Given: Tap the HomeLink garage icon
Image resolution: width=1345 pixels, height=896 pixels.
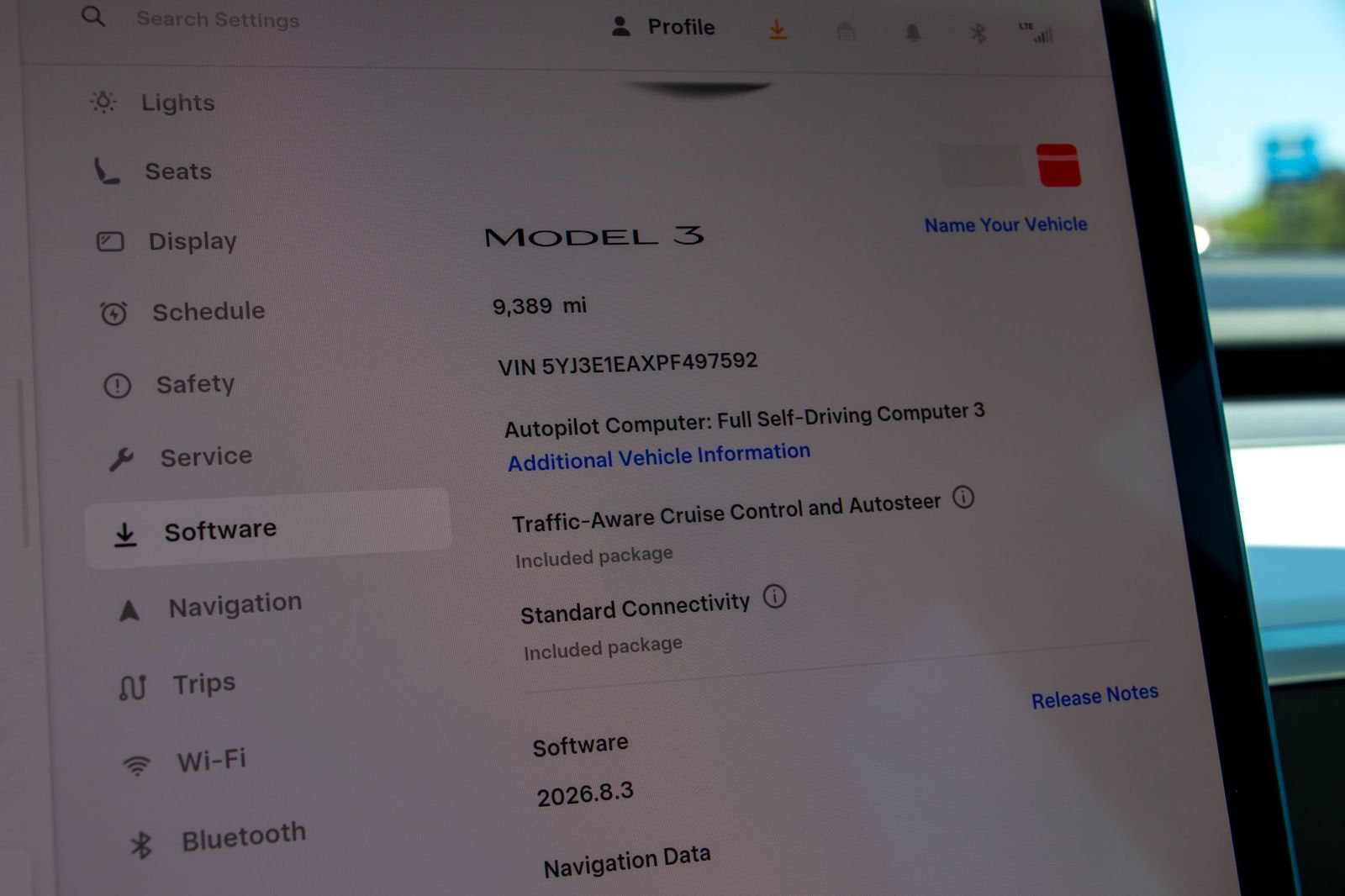Looking at the screenshot, I should [x=846, y=32].
